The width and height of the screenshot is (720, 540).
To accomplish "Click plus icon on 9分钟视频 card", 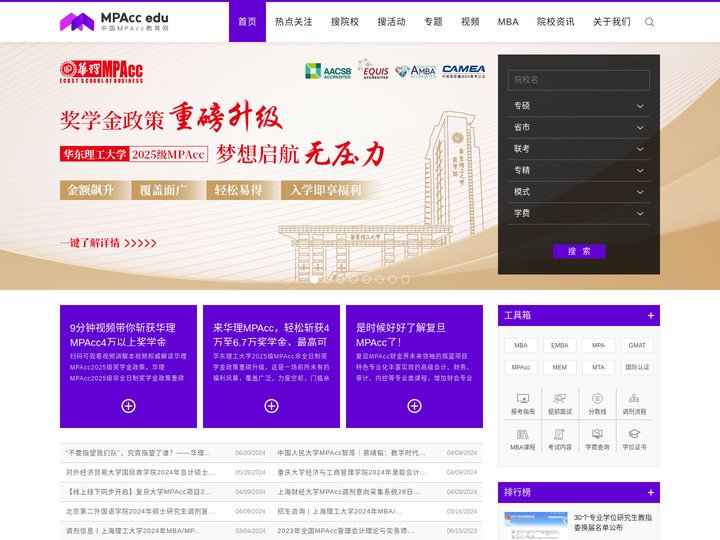I will point(128,406).
